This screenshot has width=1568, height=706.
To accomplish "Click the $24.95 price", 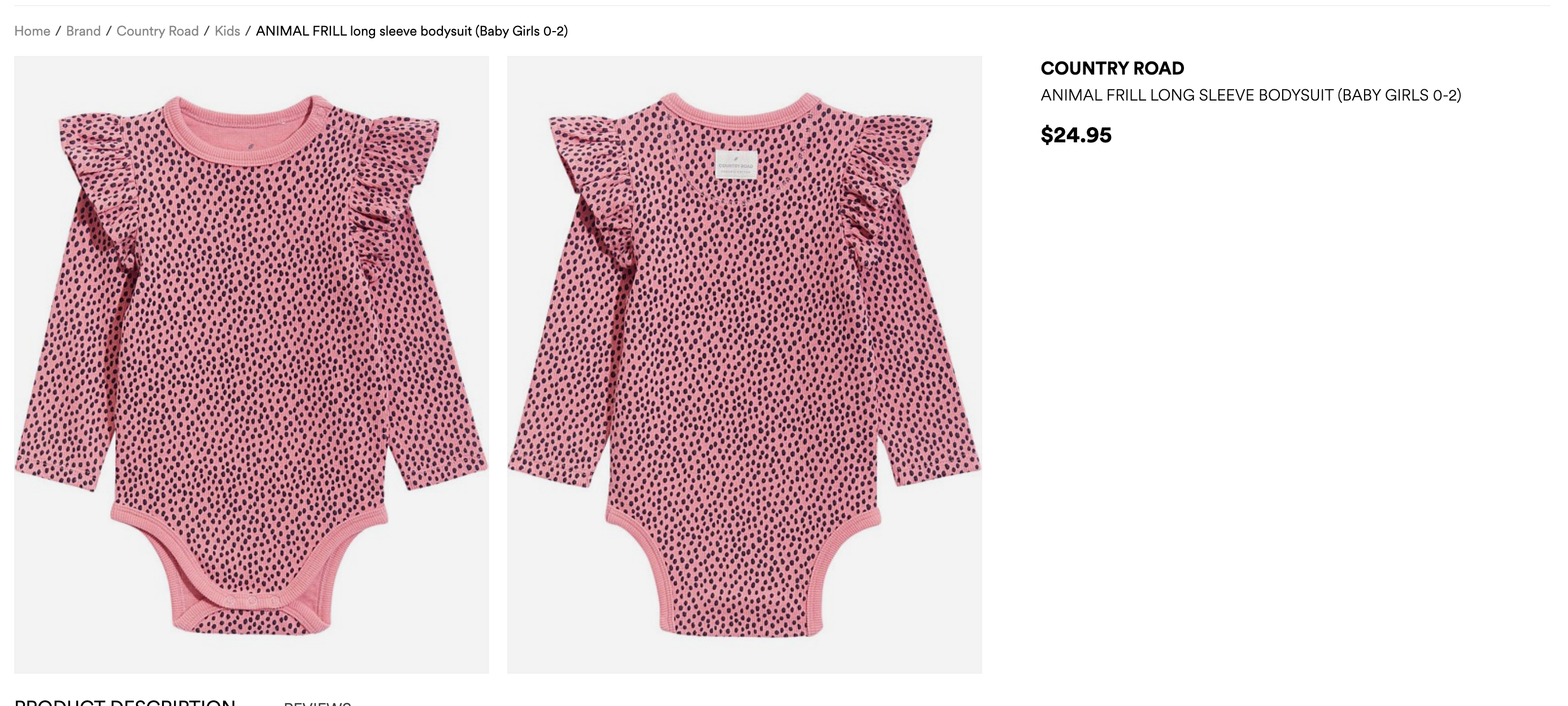I will click(x=1075, y=134).
